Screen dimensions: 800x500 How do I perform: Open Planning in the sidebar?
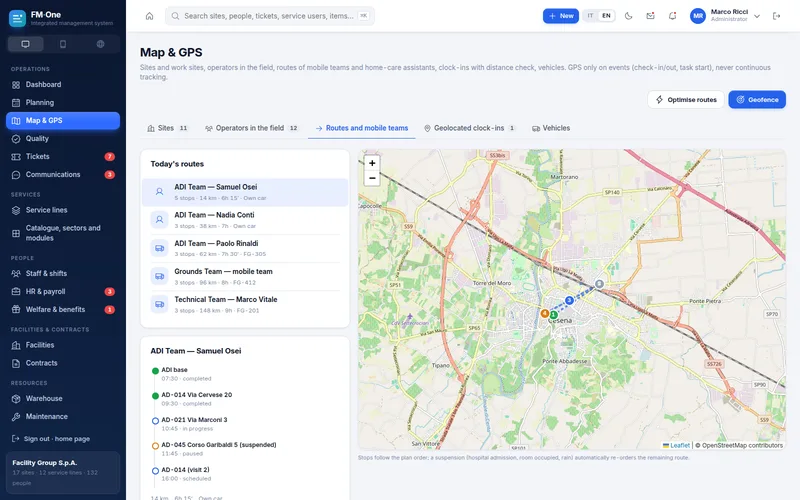[x=63, y=103]
